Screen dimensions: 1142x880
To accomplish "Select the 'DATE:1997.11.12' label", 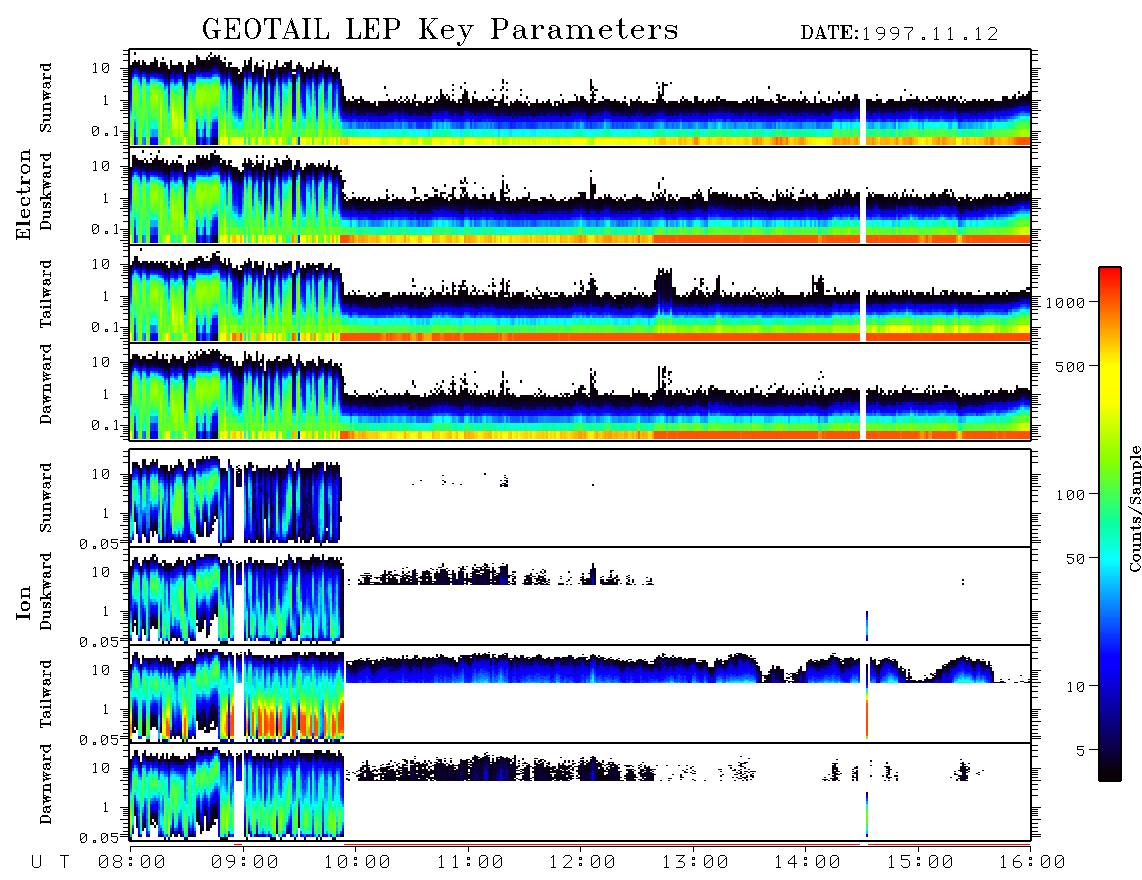I will pos(899,34).
